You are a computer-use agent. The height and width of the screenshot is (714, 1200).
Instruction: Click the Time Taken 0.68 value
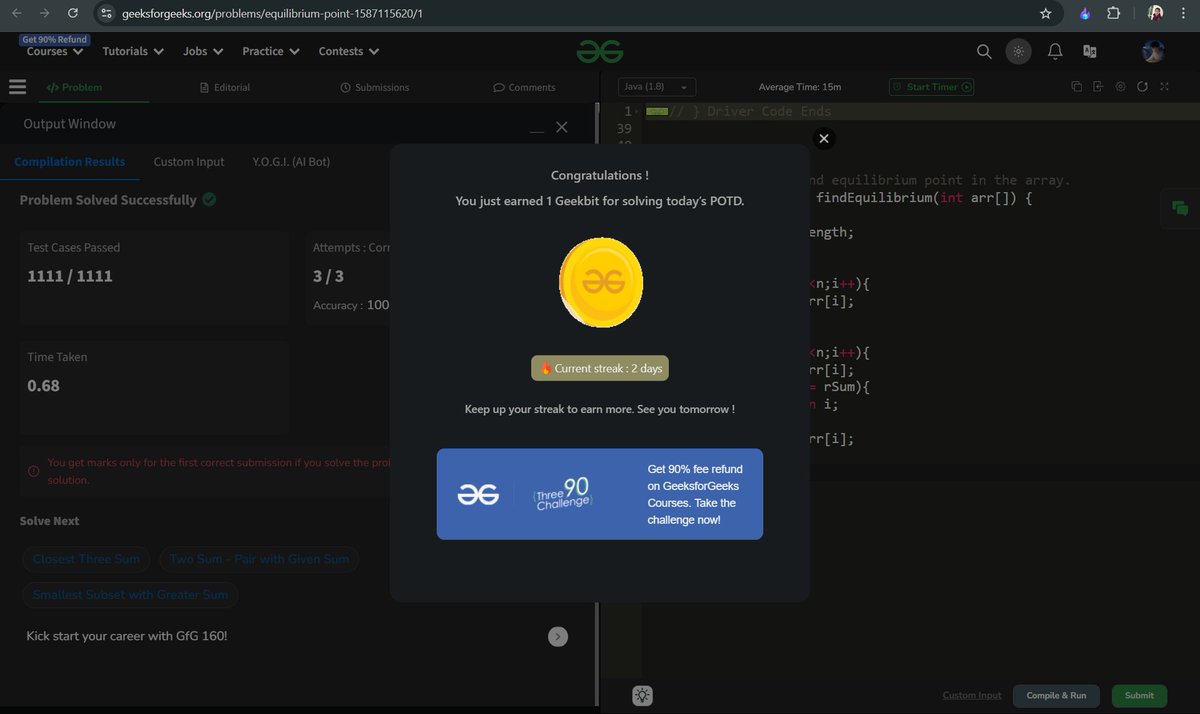point(44,385)
